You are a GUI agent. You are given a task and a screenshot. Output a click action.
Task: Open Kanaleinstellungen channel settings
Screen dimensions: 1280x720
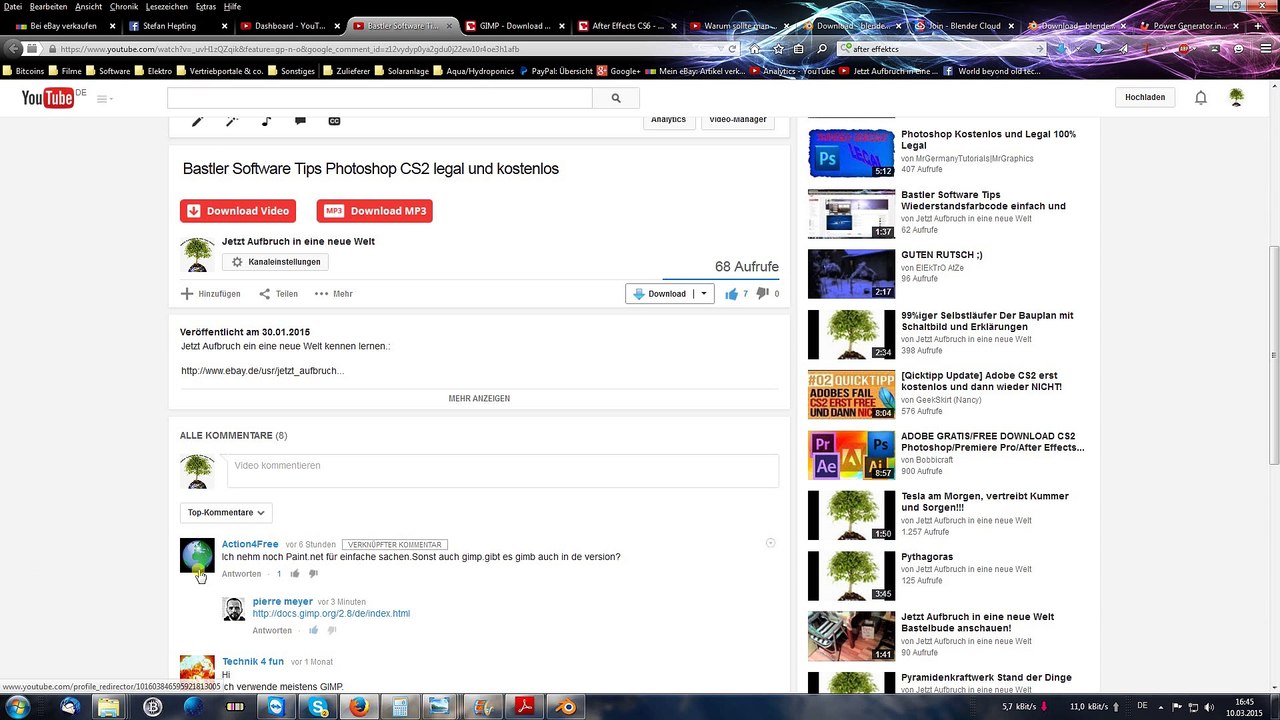point(275,262)
